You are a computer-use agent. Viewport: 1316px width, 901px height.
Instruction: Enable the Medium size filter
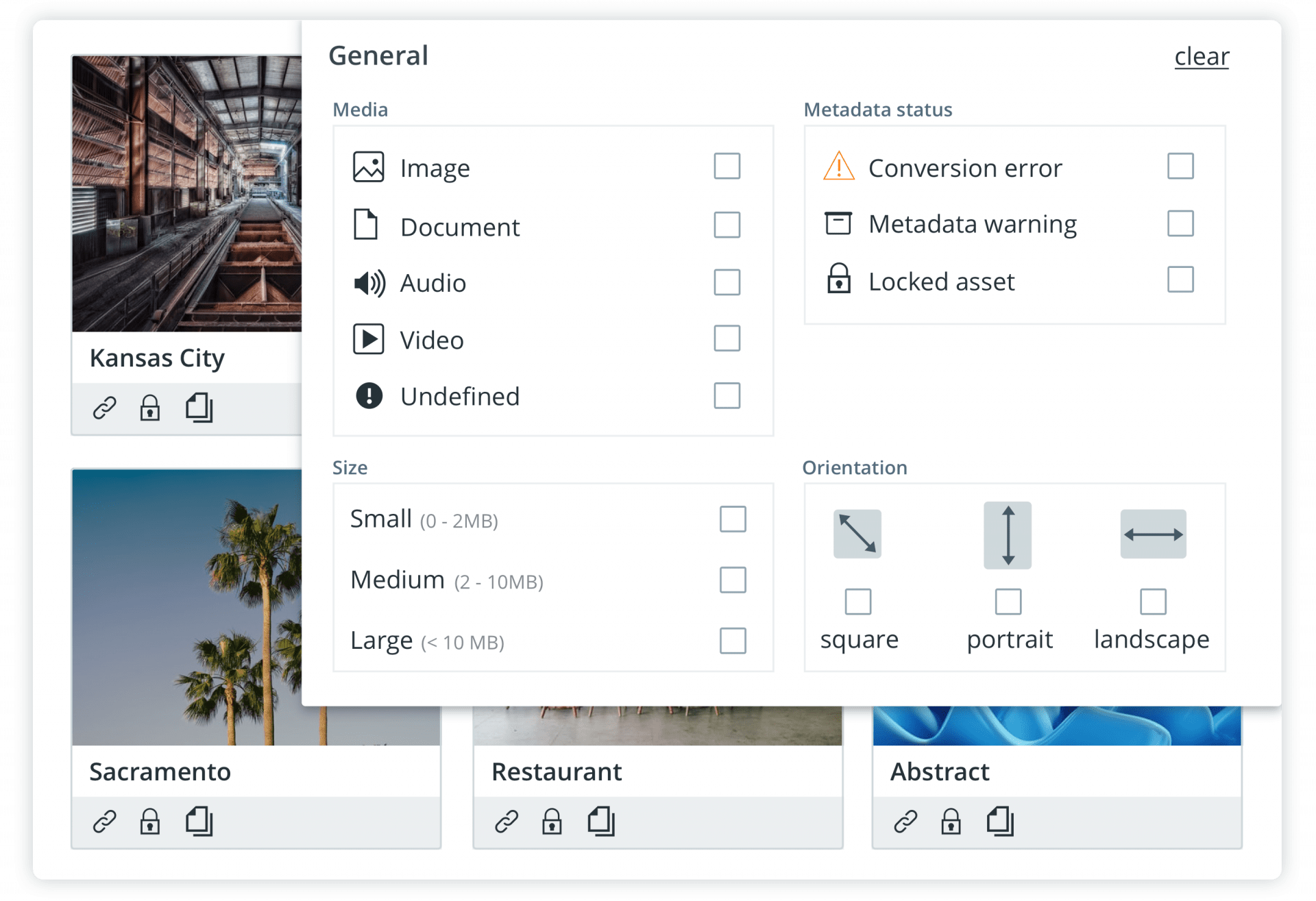click(x=733, y=580)
